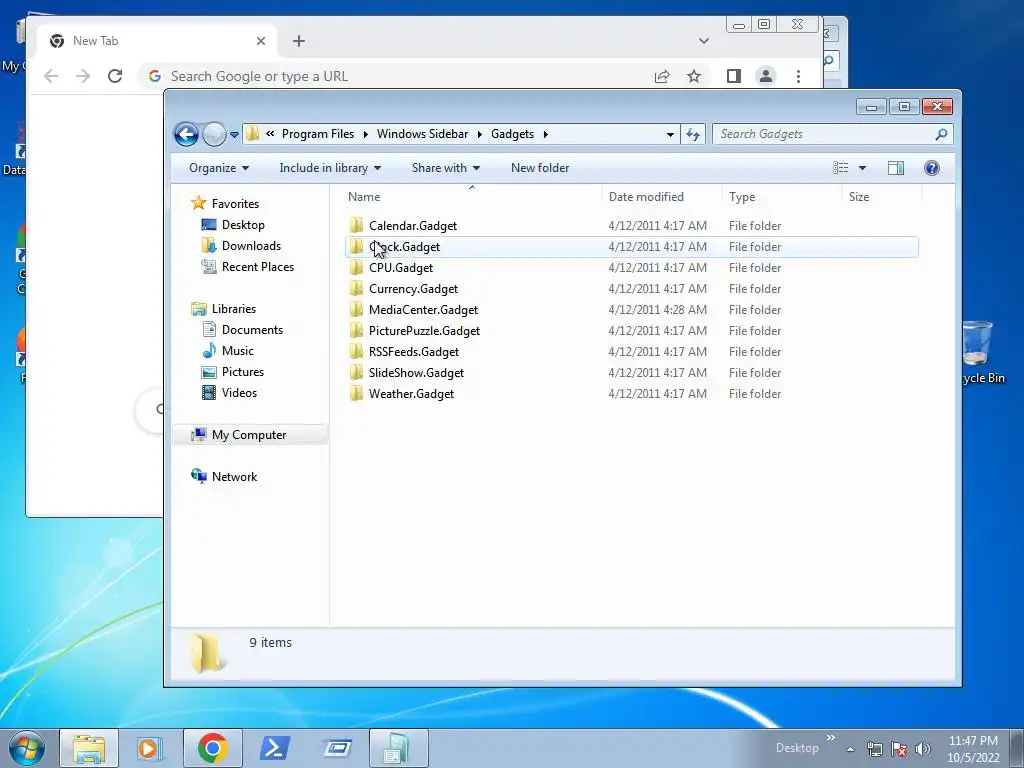Open the view options dropdown arrow

(x=862, y=168)
